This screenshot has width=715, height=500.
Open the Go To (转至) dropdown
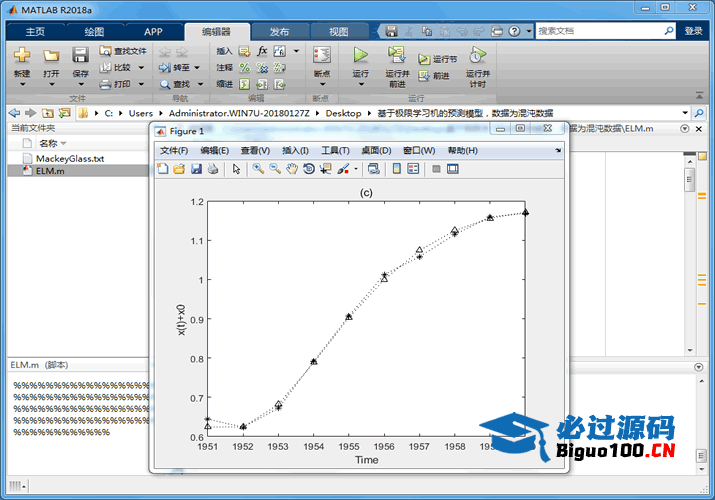coord(197,67)
